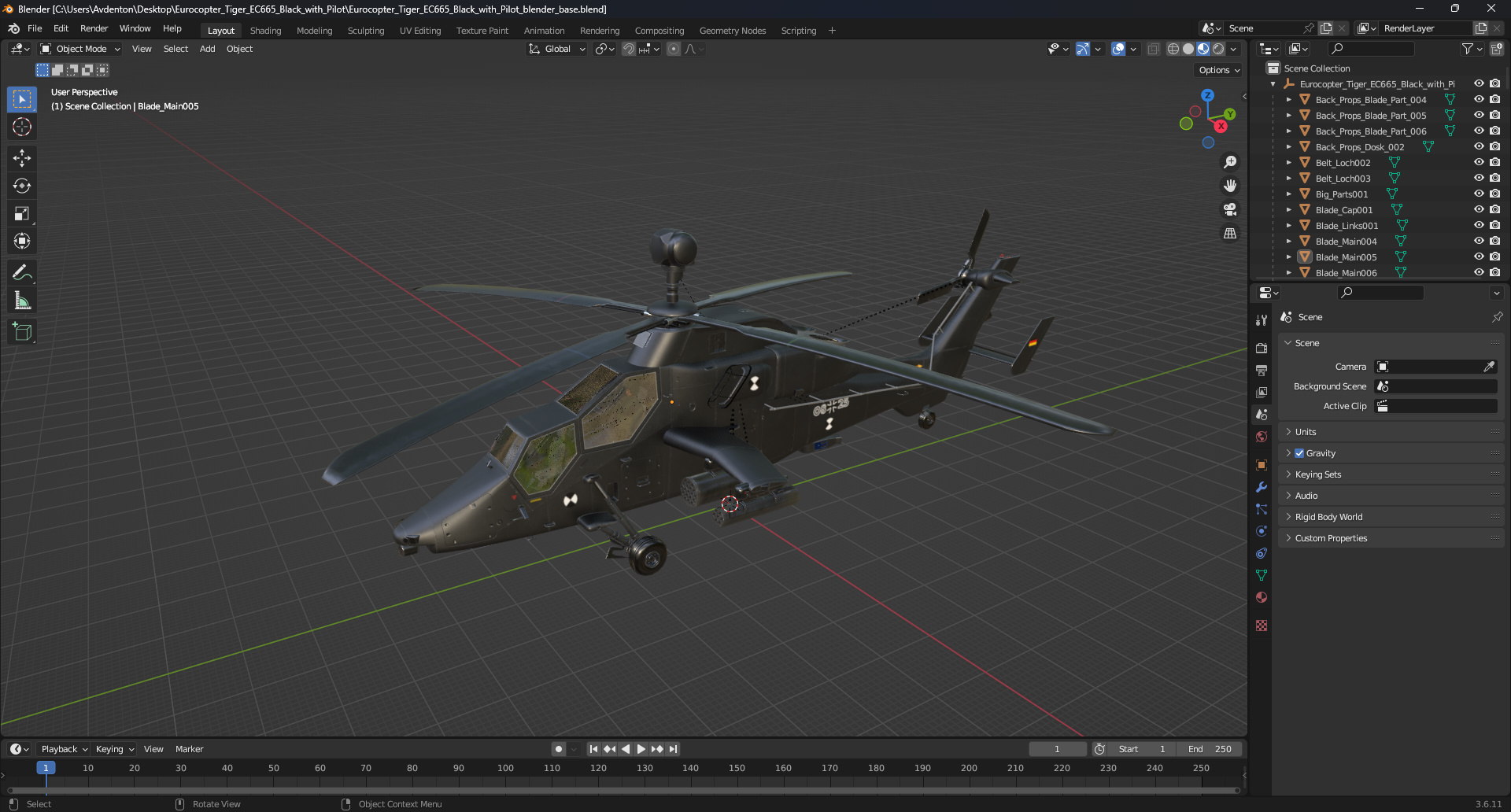This screenshot has width=1511, height=812.
Task: Disable rendering for Big_Parts001 camera icon
Action: click(x=1494, y=194)
